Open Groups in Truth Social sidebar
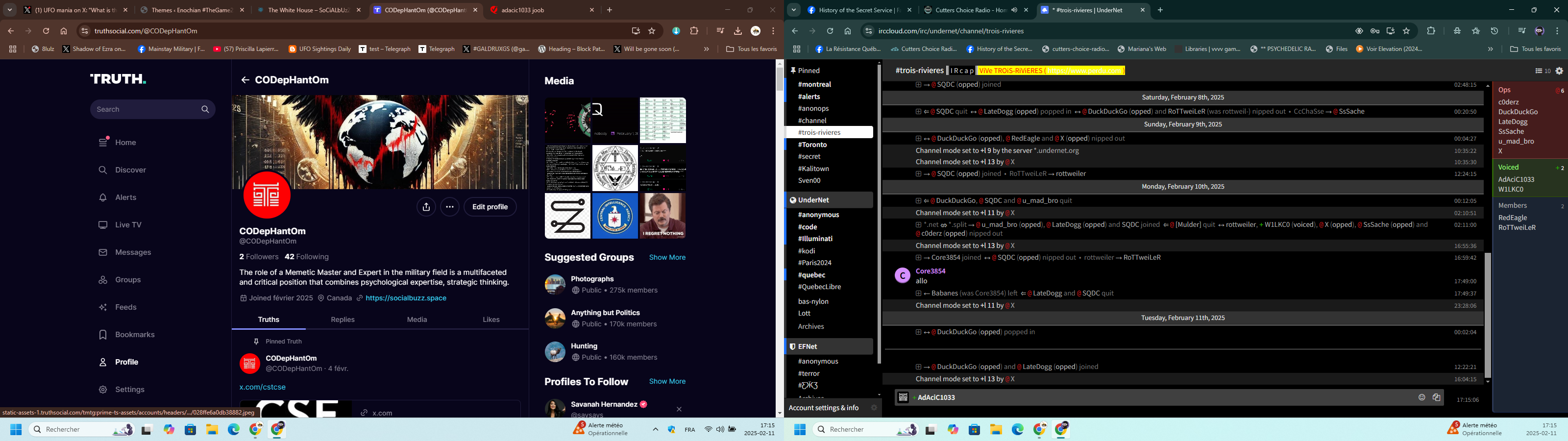Viewport: 1568px width, 441px height. pyautogui.click(x=121, y=280)
